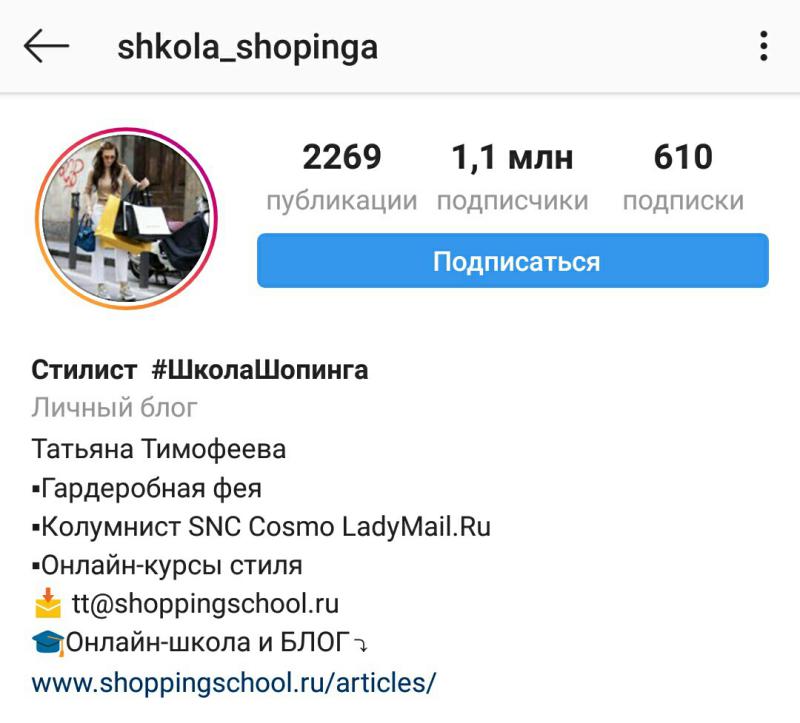The width and height of the screenshot is (800, 723).
Task: Click the Колумнист SNC Cosmo line
Action: [x=261, y=527]
